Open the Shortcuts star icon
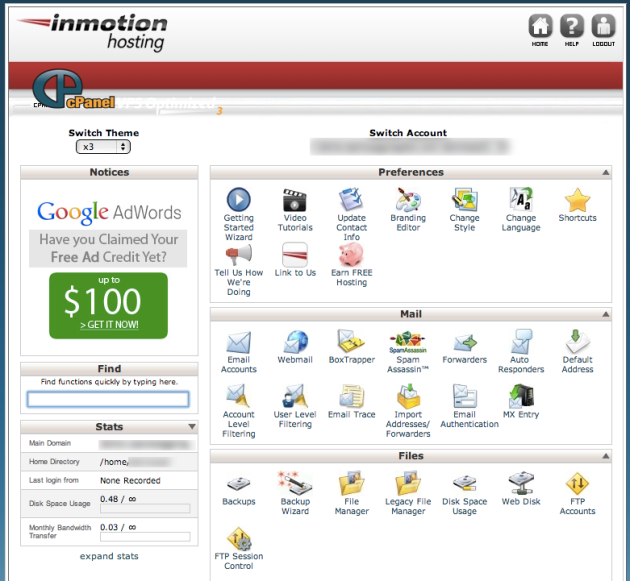Image resolution: width=630 pixels, height=581 pixels. (577, 200)
